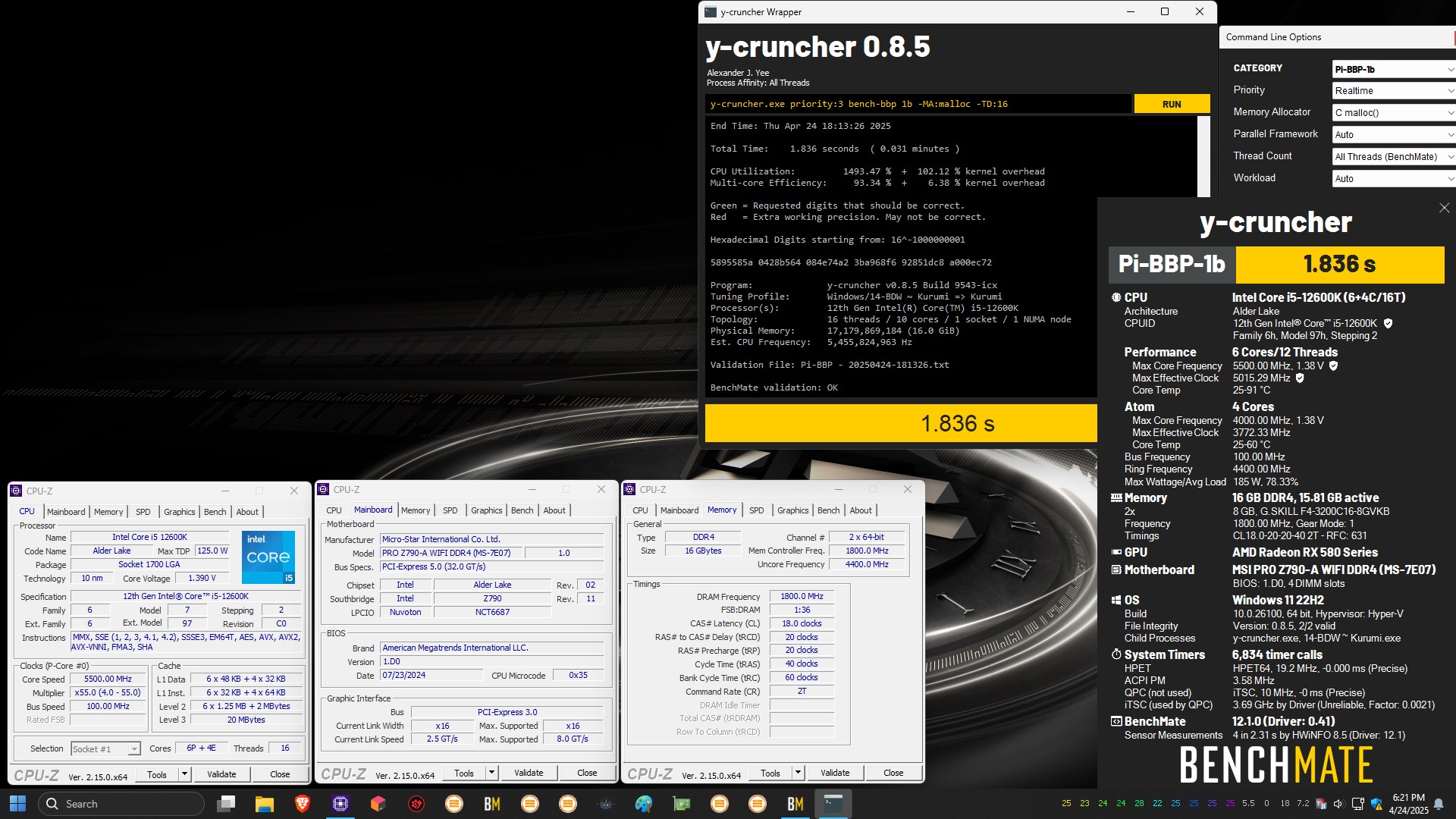
Task: Open File Explorer from the taskbar
Action: (x=264, y=804)
